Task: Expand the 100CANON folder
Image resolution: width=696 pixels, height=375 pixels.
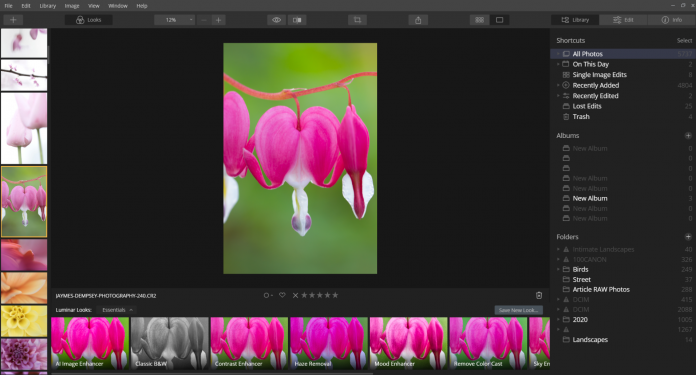Action: pos(558,260)
